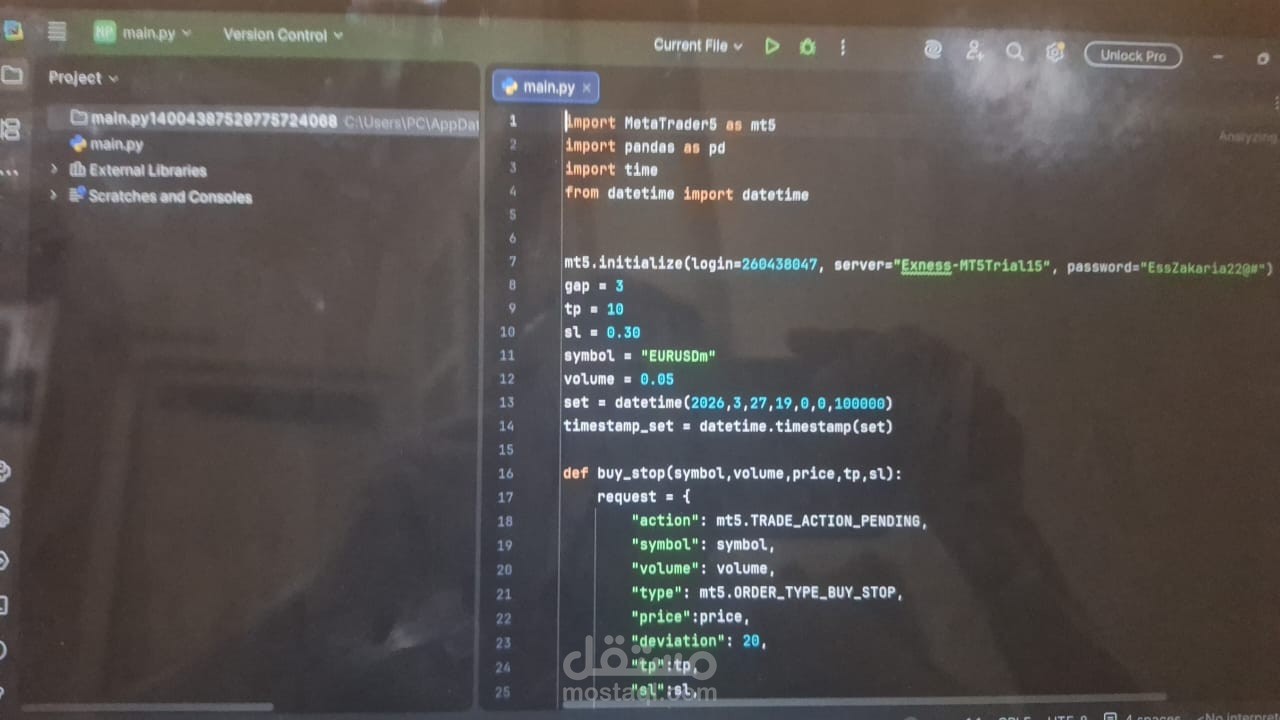1280x720 pixels.
Task: Run the current file with the play icon
Action: [772, 46]
